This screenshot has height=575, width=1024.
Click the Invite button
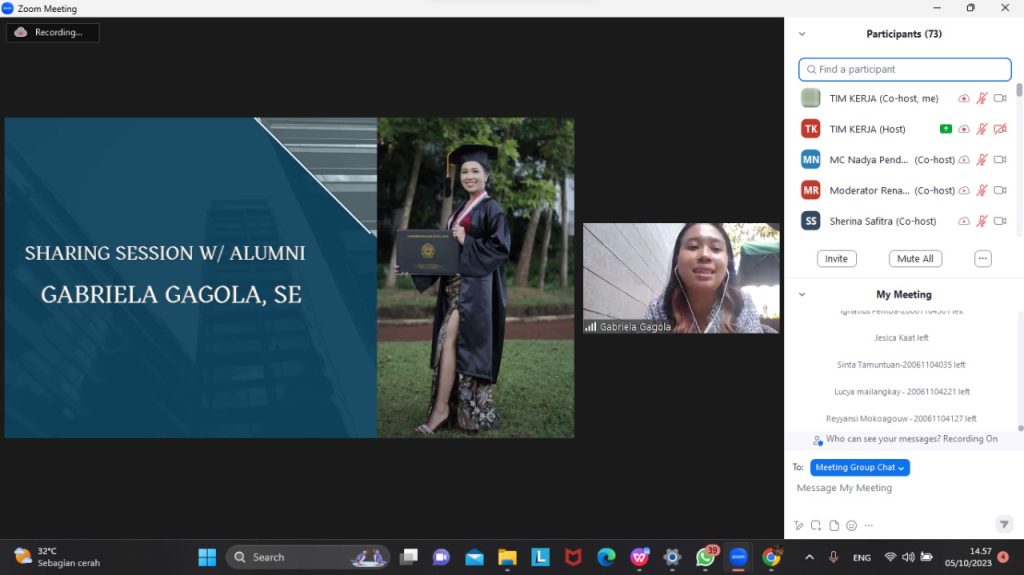[836, 258]
